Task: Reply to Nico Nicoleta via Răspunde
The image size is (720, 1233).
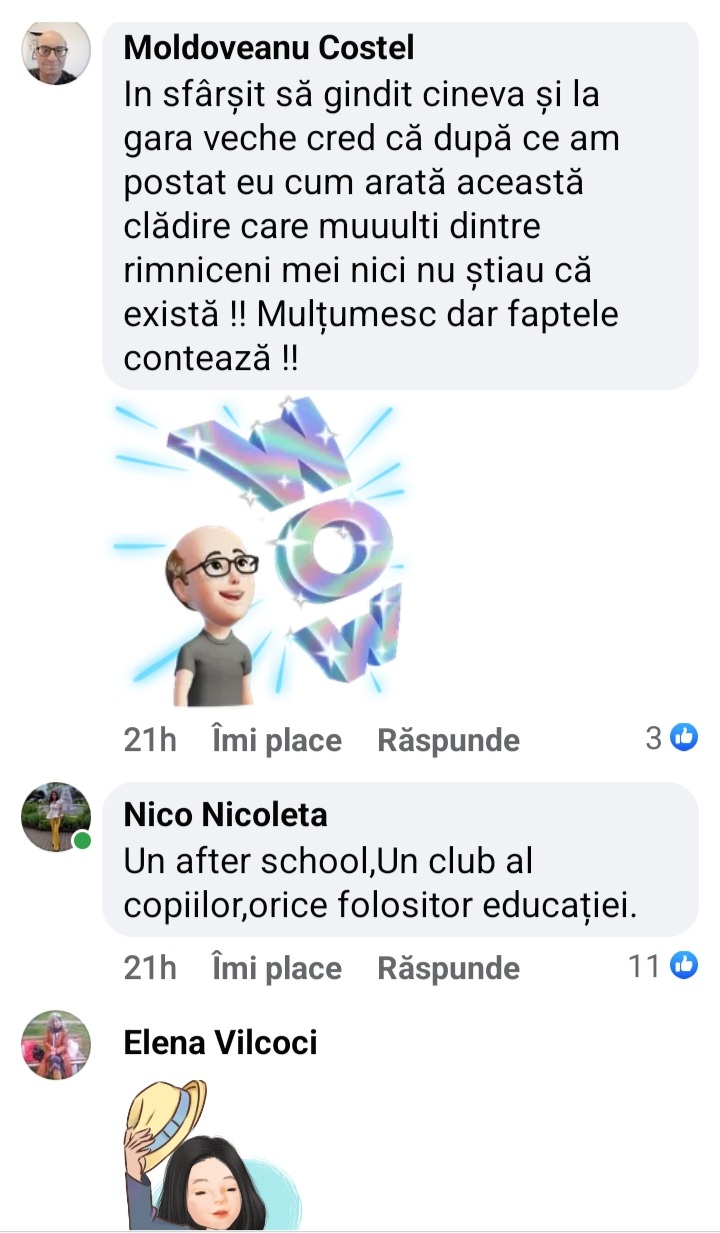Action: tap(448, 968)
